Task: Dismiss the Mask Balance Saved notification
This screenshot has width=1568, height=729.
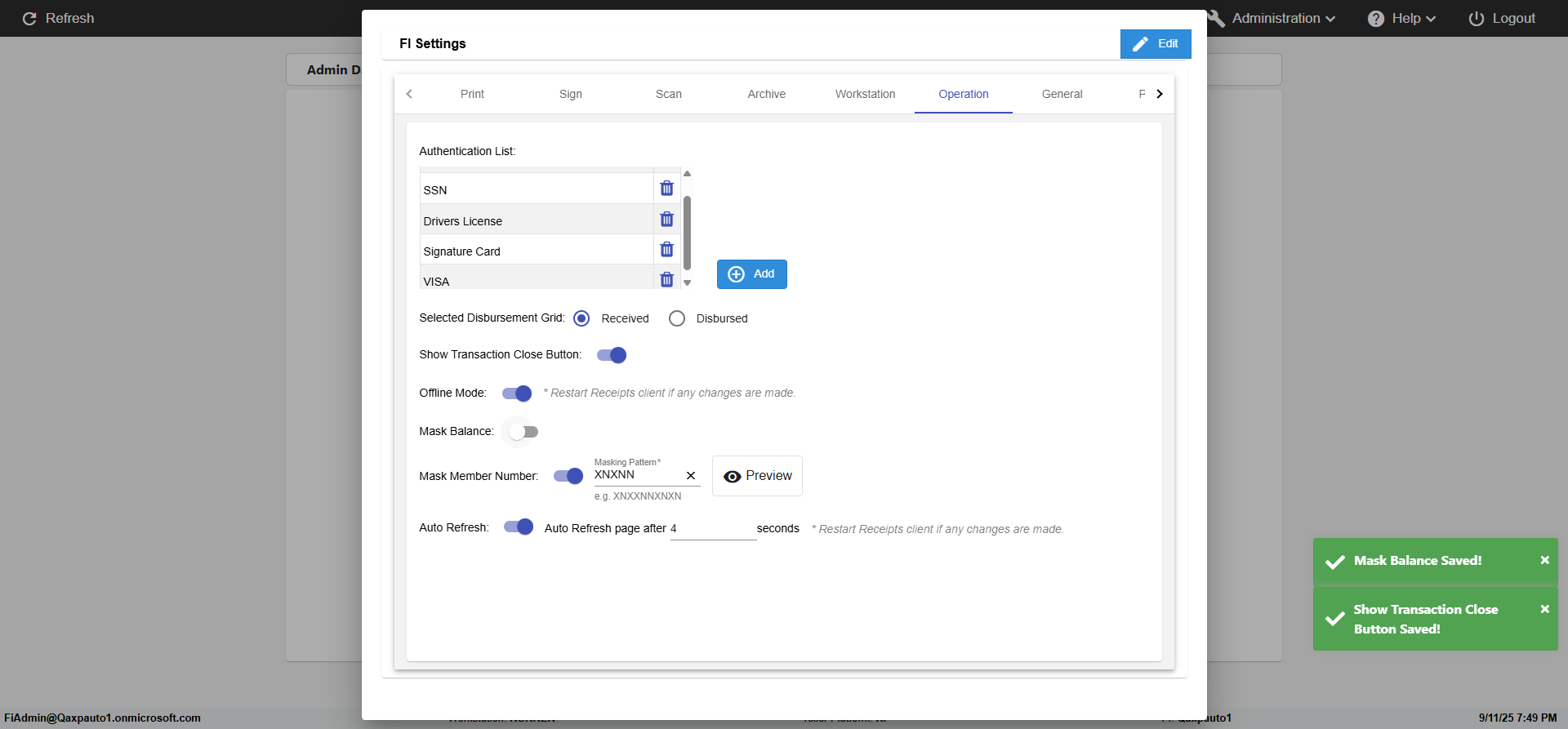Action: pyautogui.click(x=1544, y=561)
